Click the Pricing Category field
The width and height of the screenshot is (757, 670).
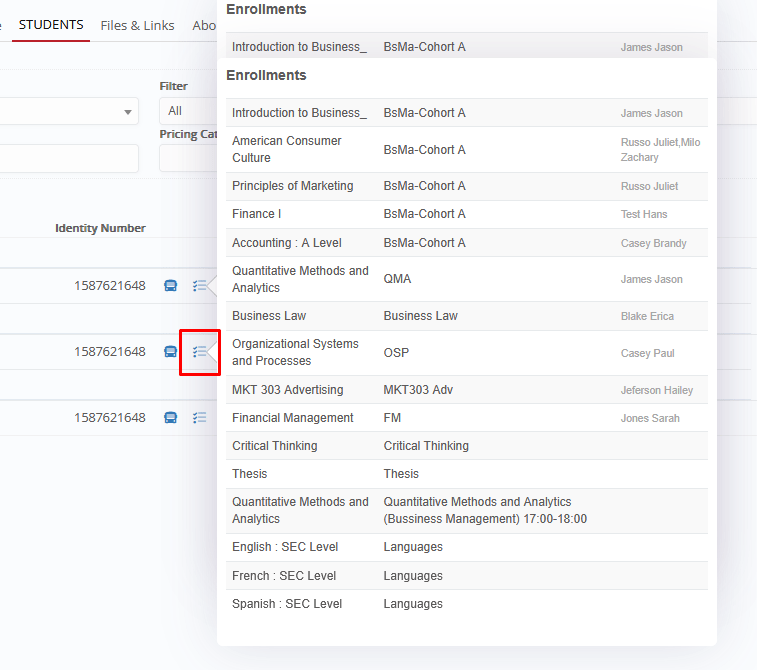coord(188,158)
